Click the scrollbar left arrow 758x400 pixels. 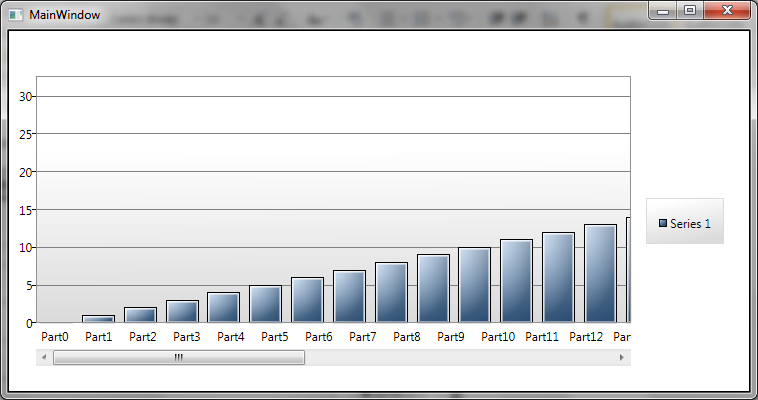[x=44, y=357]
